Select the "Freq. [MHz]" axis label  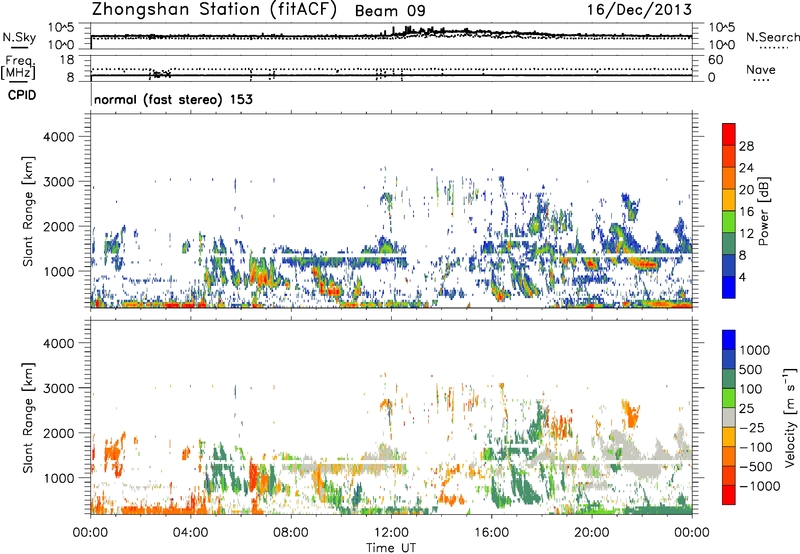click(x=19, y=67)
